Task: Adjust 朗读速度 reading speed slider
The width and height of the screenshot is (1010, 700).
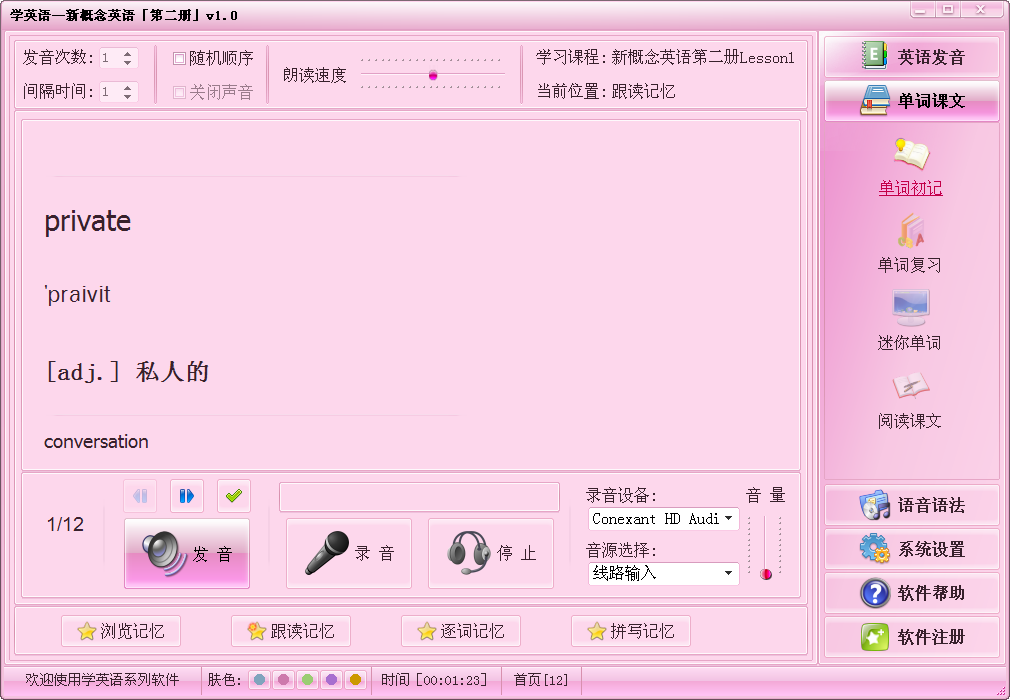Action: click(x=433, y=75)
